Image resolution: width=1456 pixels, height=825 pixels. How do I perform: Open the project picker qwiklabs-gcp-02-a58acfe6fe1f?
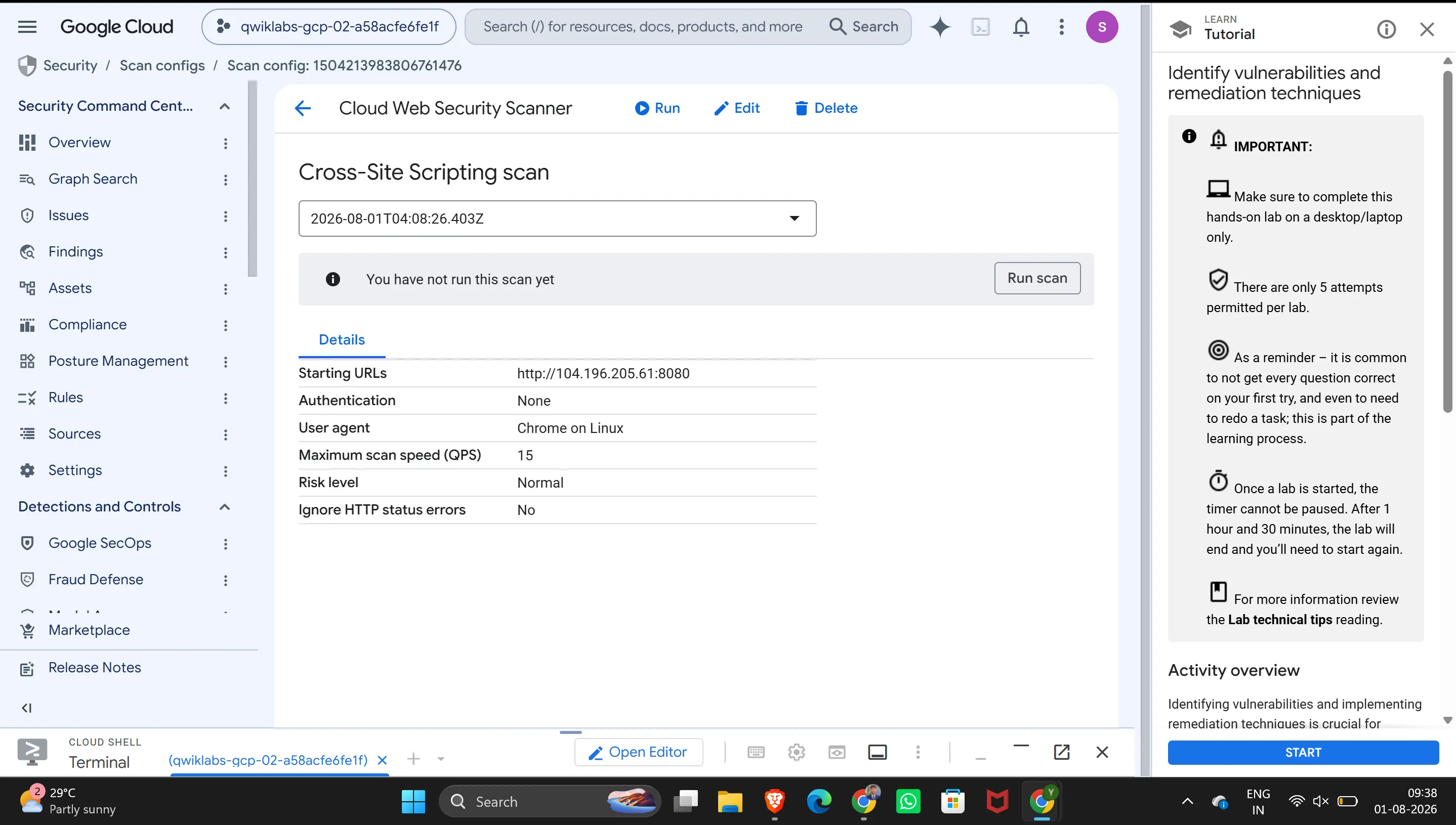[329, 27]
